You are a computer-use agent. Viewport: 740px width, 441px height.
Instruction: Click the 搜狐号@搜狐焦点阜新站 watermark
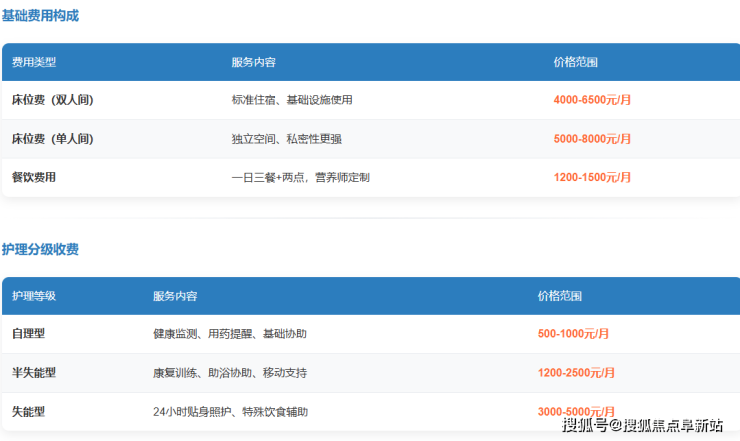pyautogui.click(x=642, y=427)
